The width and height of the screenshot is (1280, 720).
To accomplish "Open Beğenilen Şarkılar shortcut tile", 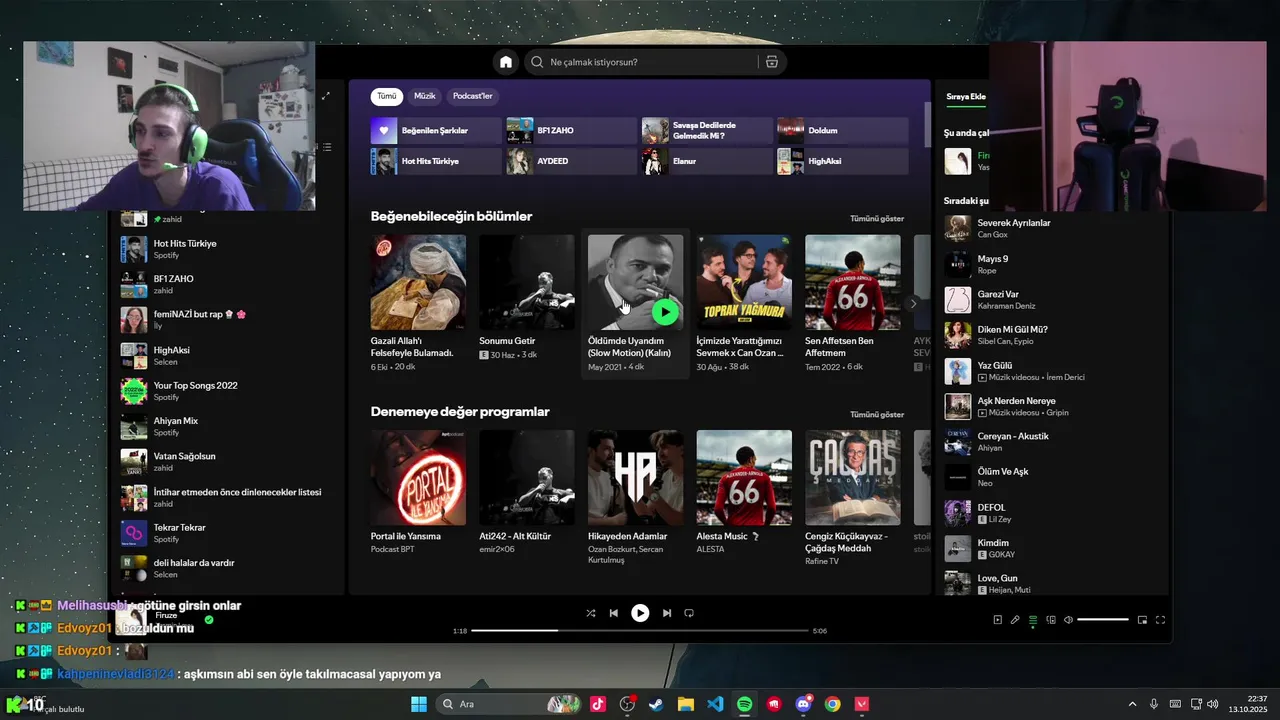I will click(436, 131).
